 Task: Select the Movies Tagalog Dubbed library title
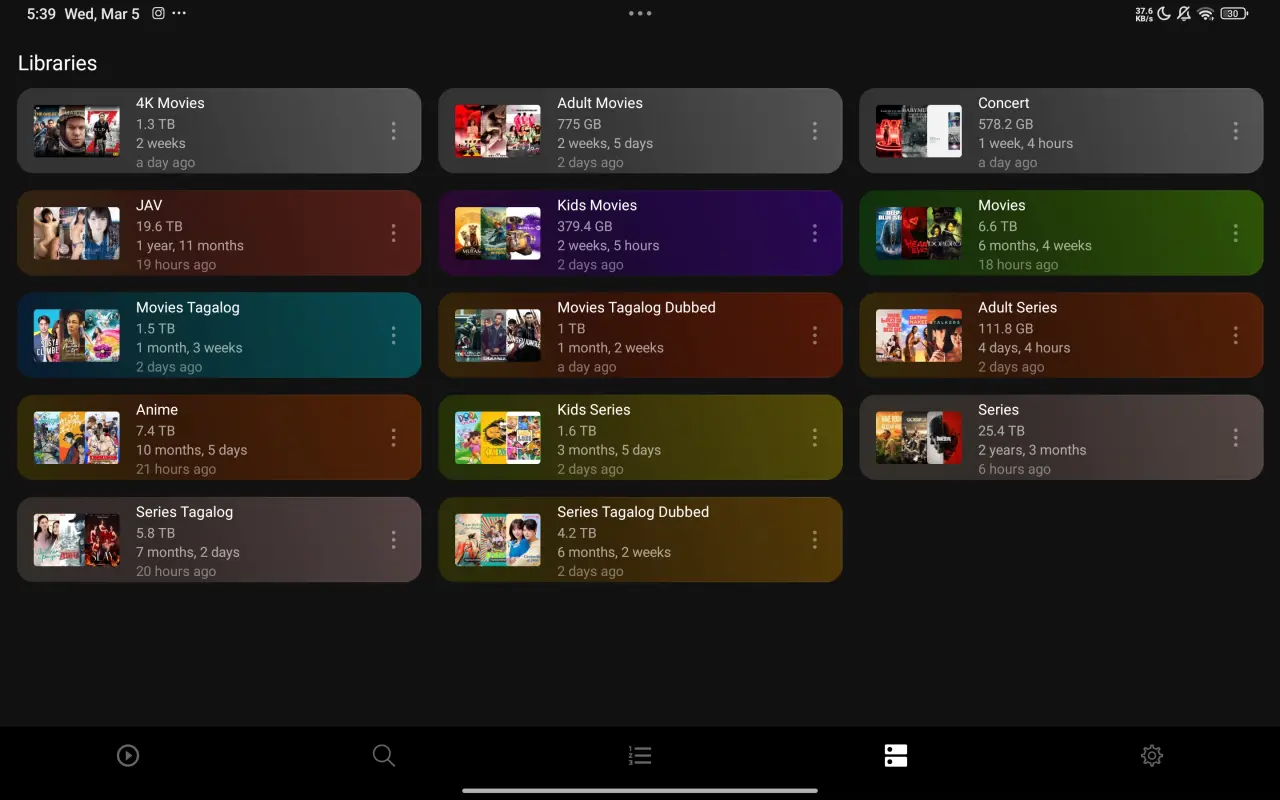tap(636, 307)
